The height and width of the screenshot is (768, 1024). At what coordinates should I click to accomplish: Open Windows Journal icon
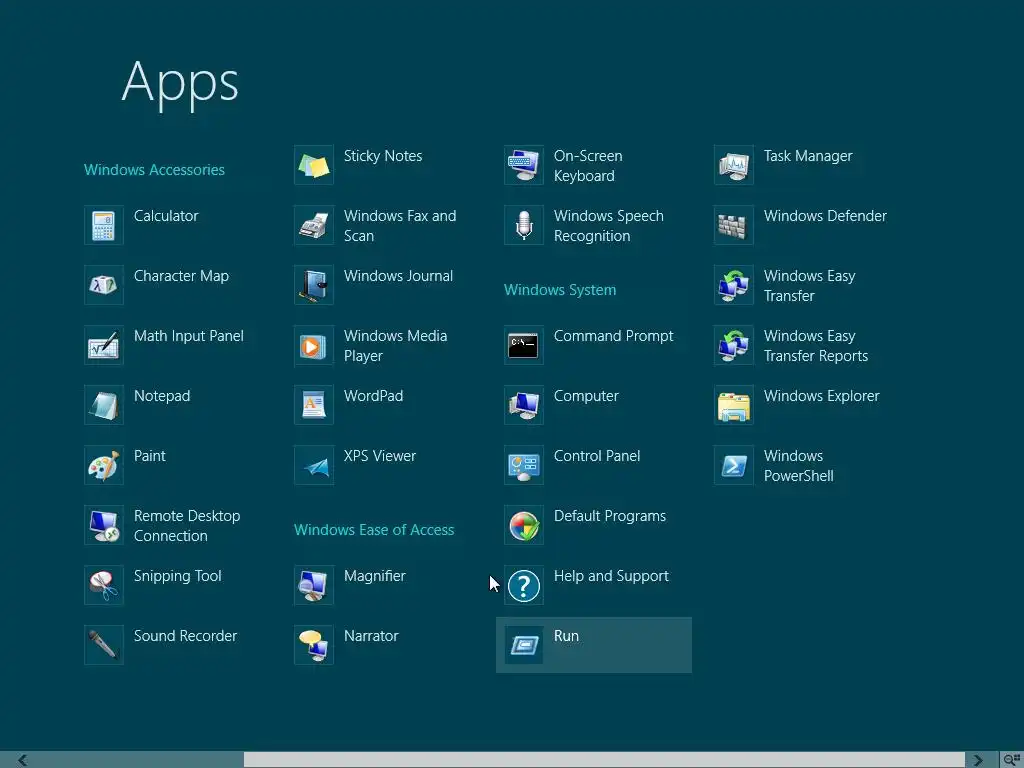coord(314,285)
